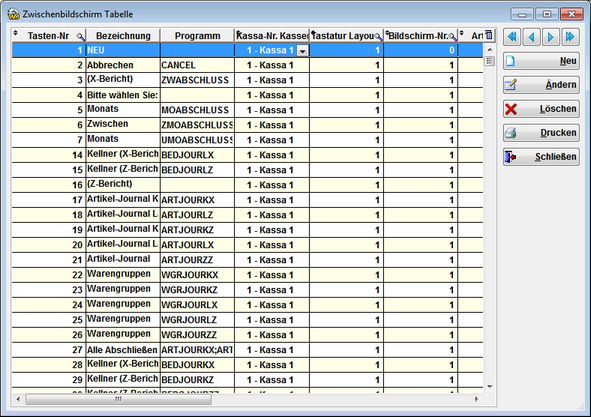Click Tasten-Nr value 21
Screen dimensions: 591x417
pos(49,260)
